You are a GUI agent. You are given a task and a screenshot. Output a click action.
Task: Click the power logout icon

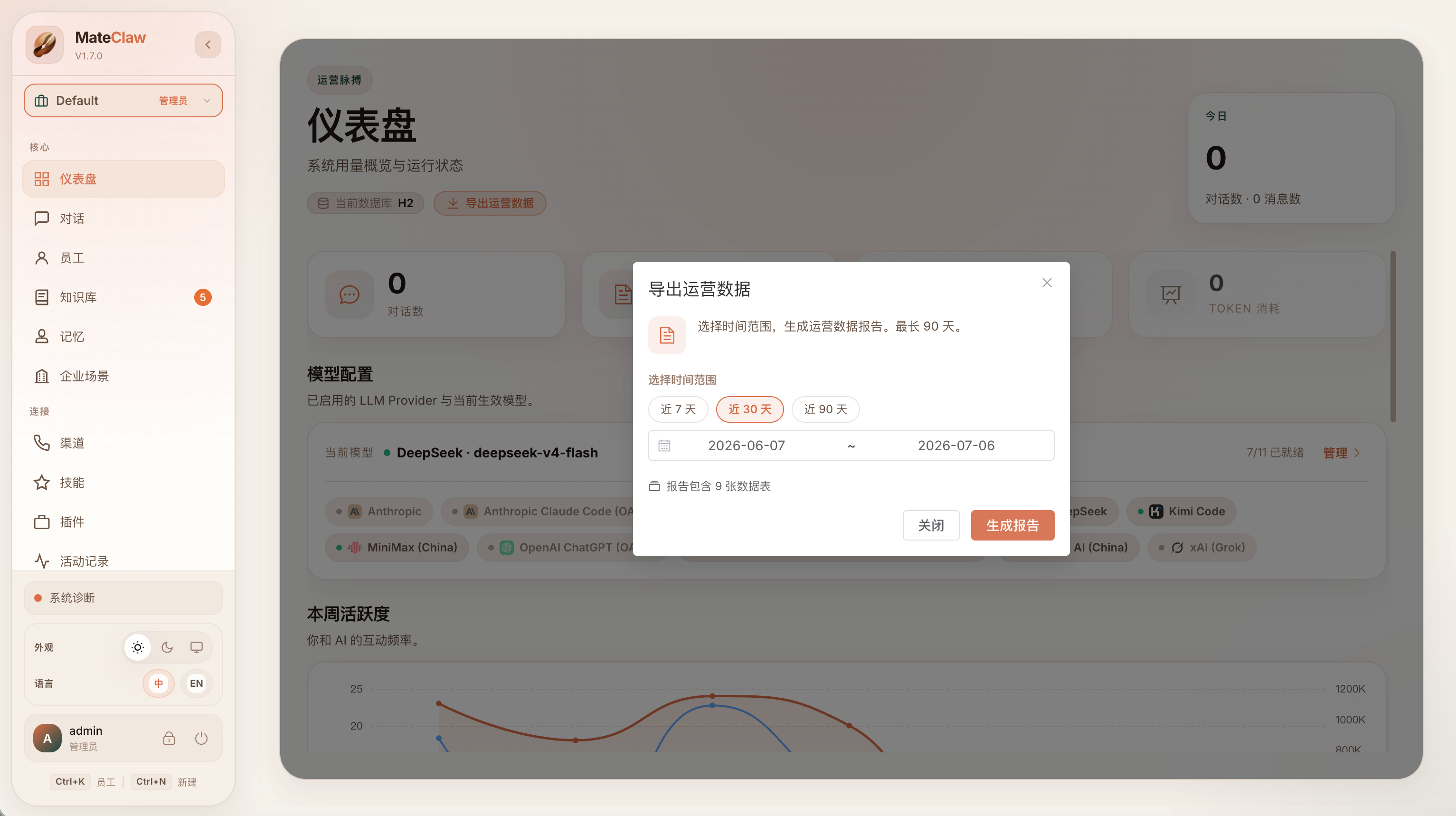[x=201, y=738]
